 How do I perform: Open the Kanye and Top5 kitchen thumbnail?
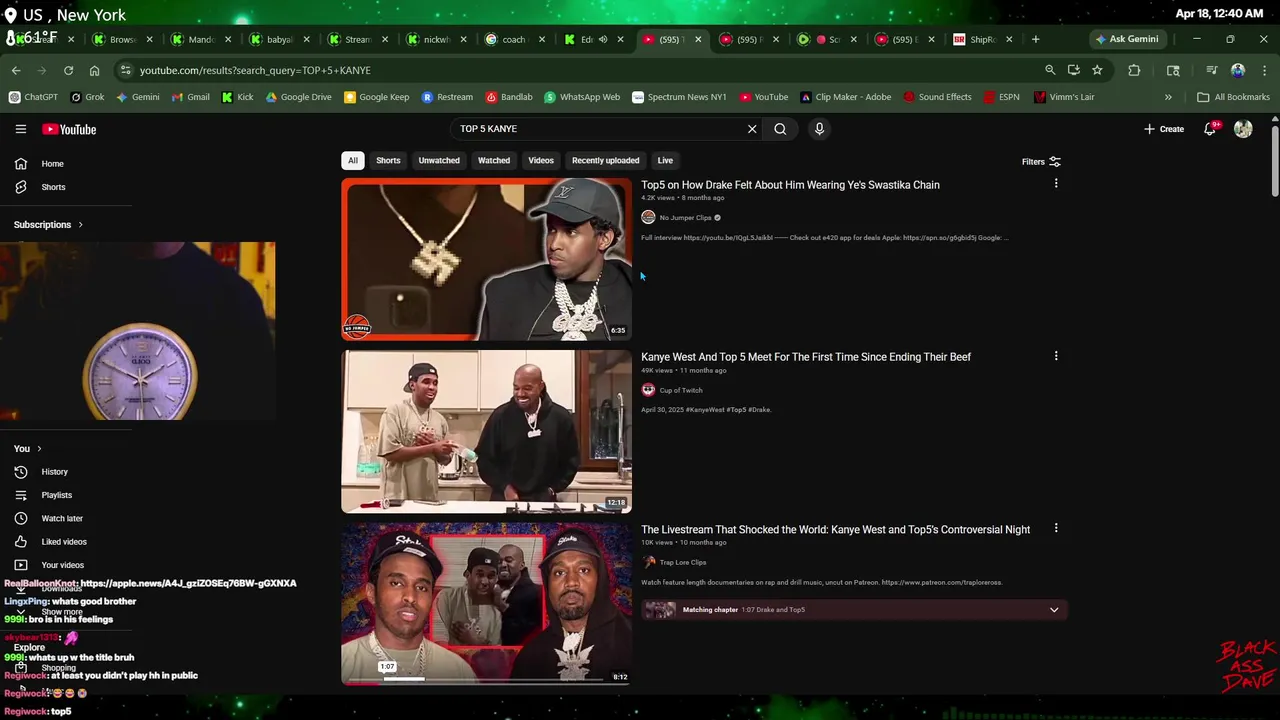[486, 431]
